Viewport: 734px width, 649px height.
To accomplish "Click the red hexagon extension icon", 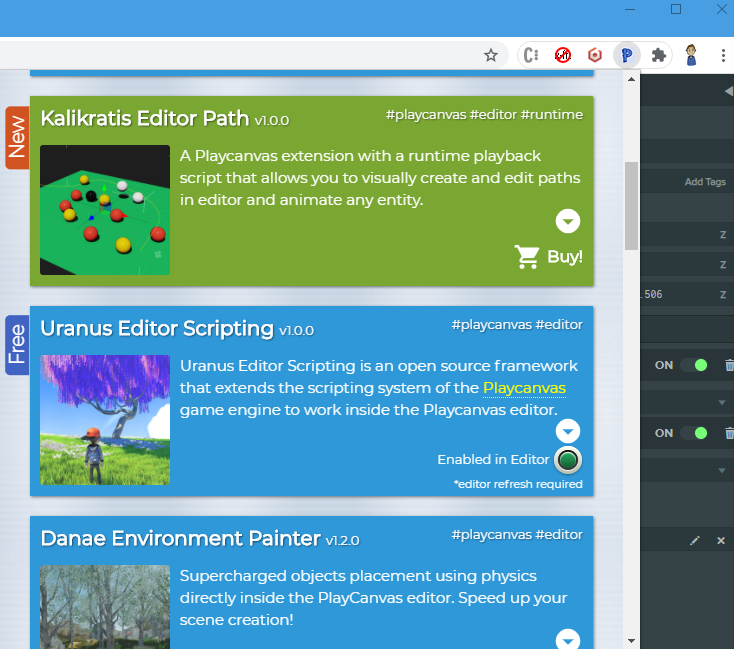I will point(595,56).
